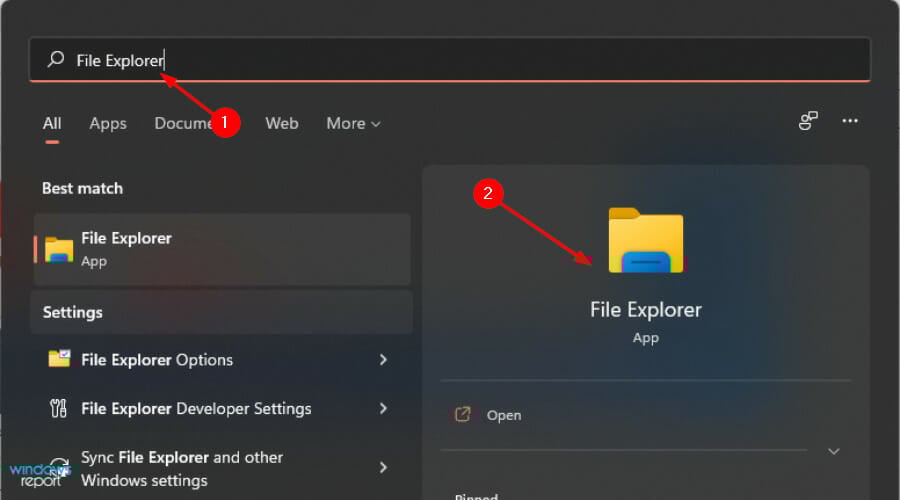Click the Best match heading

click(83, 188)
